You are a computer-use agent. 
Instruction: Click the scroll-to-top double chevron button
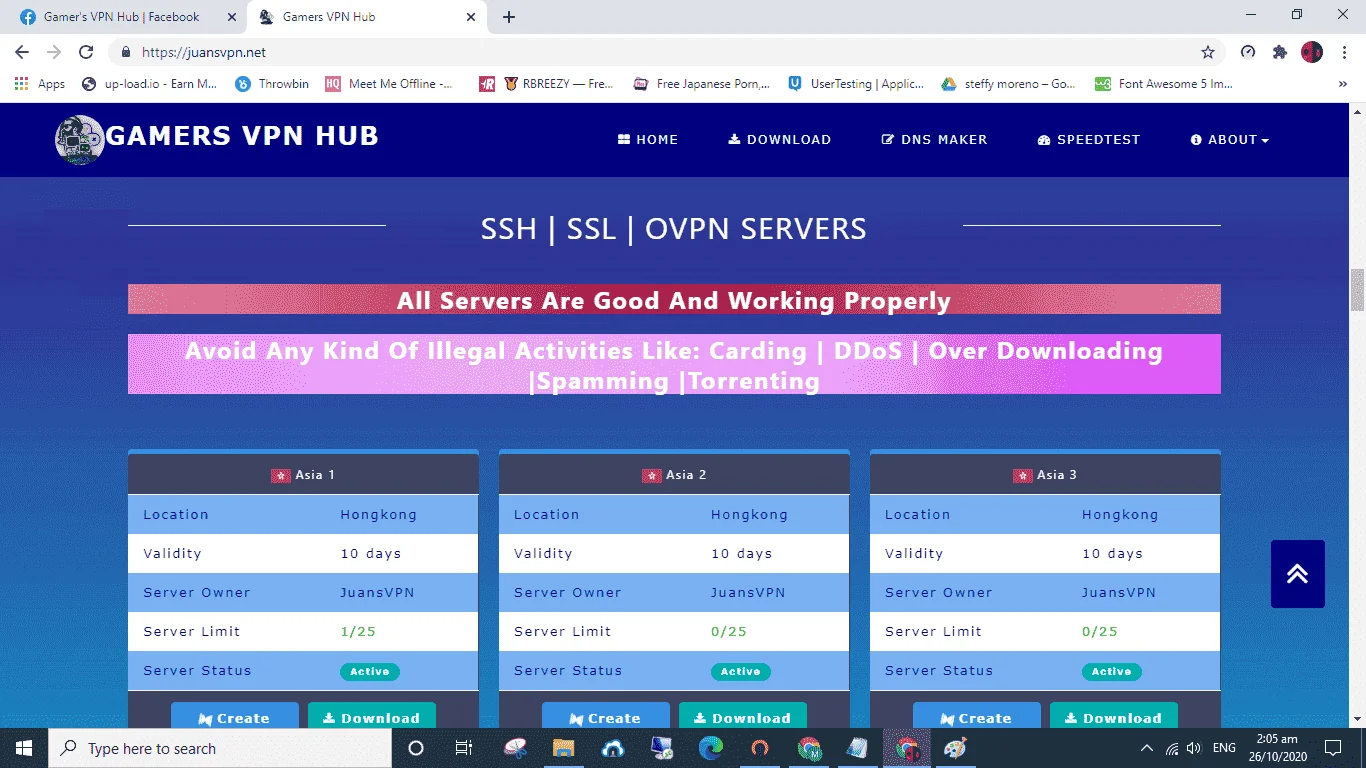click(x=1298, y=574)
